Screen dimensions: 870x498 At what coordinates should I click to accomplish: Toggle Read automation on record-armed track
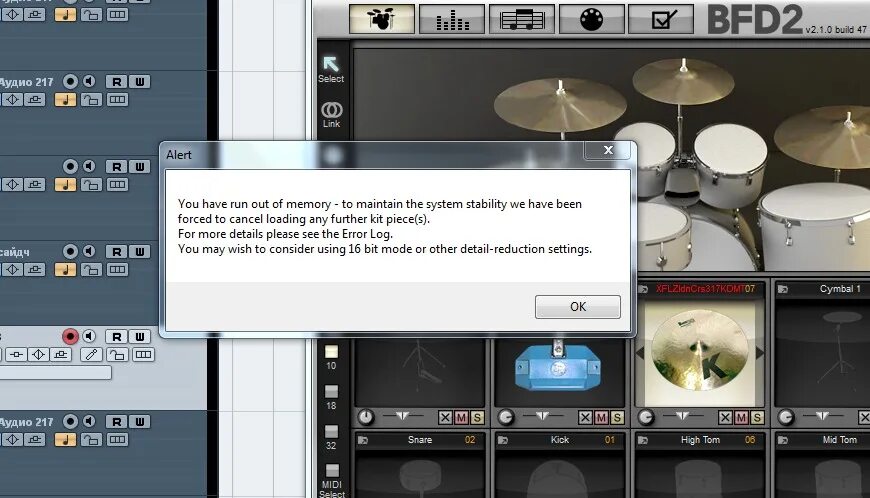(117, 337)
